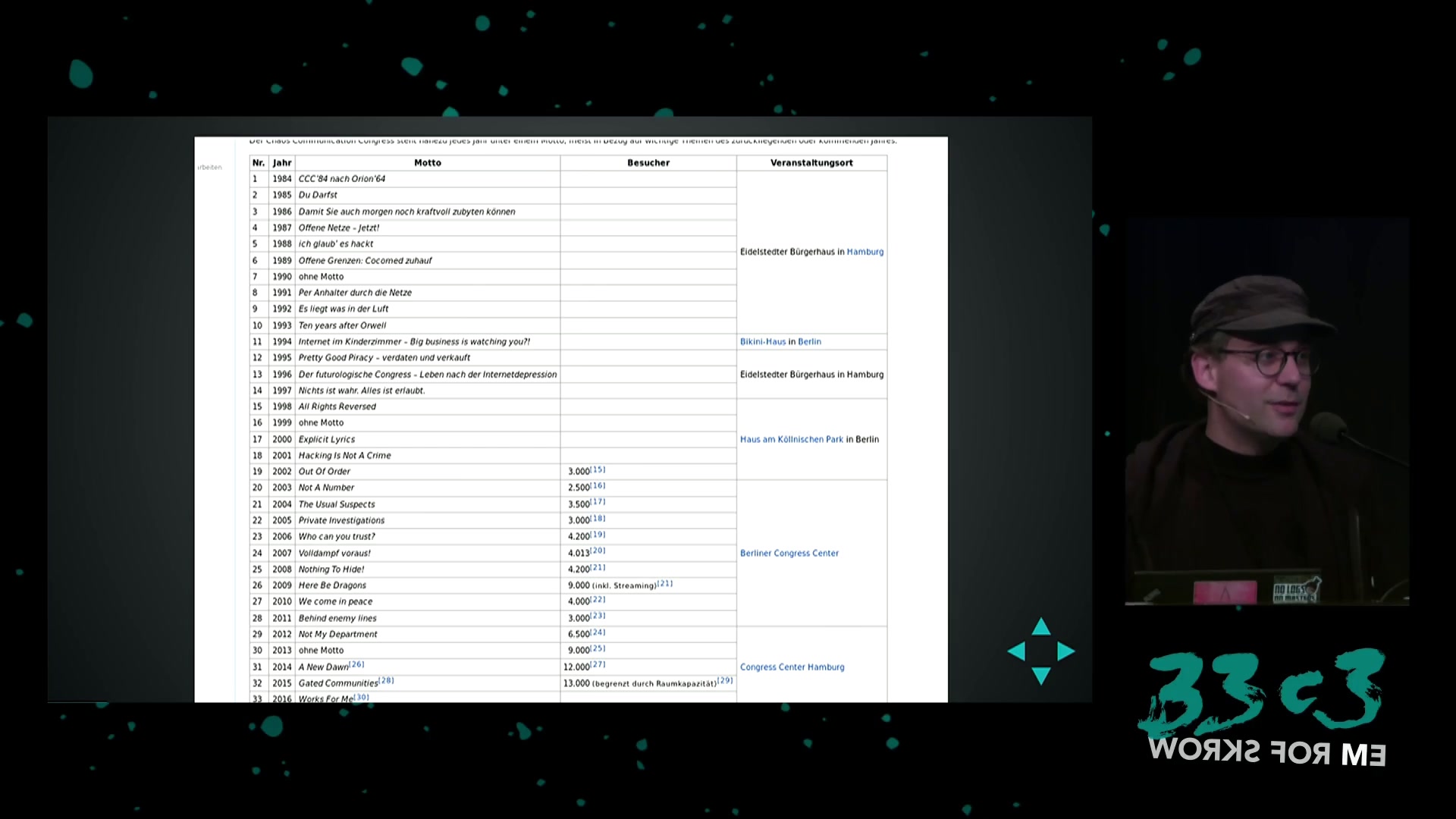Select motto Nothing To Hide!
The width and height of the screenshot is (1456, 819).
pos(331,570)
